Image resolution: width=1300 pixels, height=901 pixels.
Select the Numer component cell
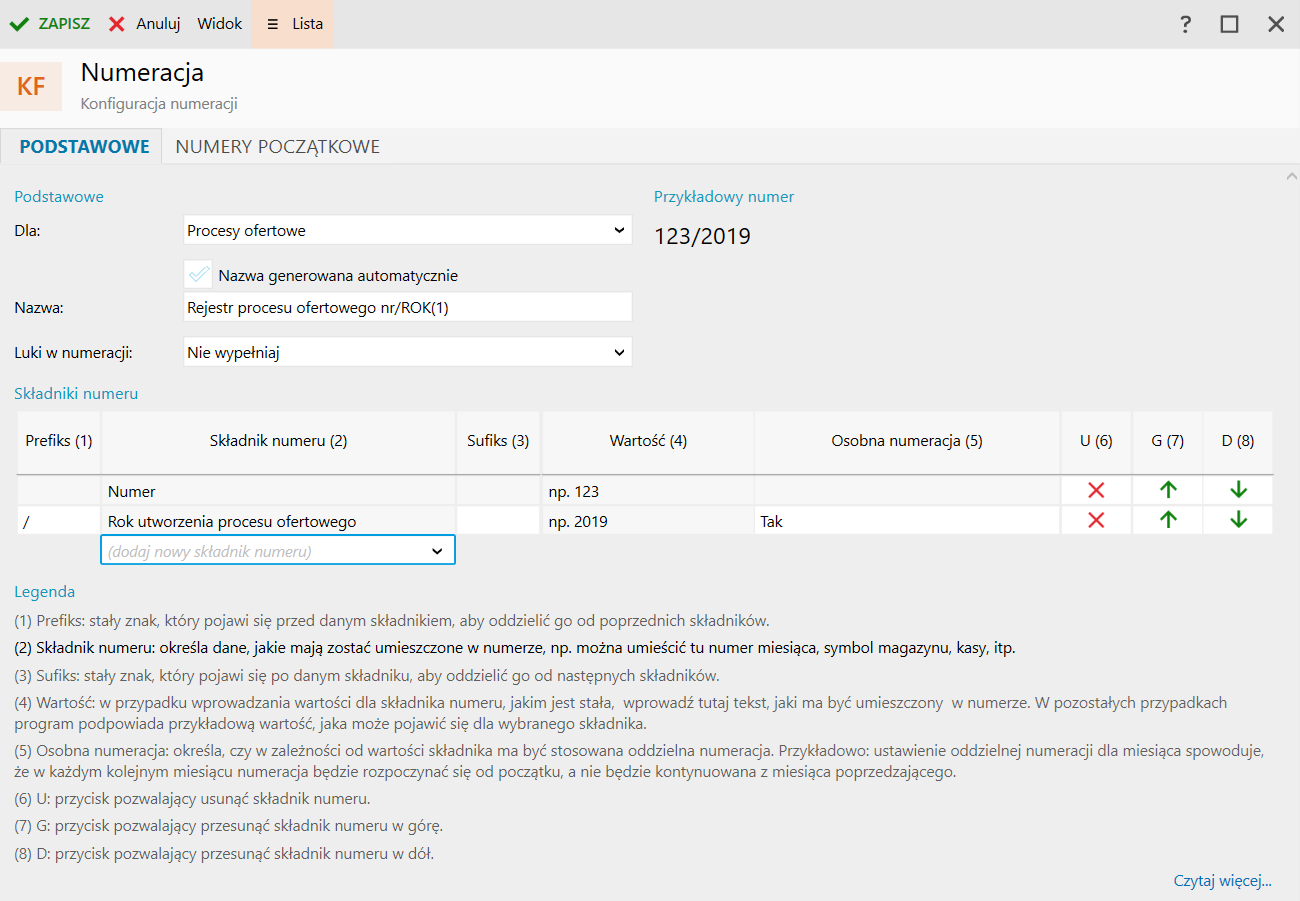coord(279,491)
